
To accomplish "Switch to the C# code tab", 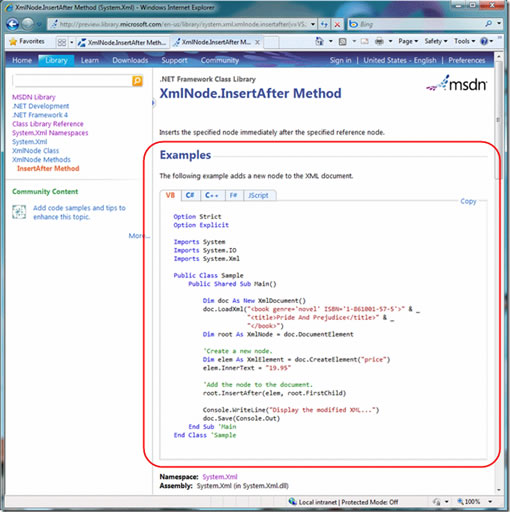I will point(190,195).
